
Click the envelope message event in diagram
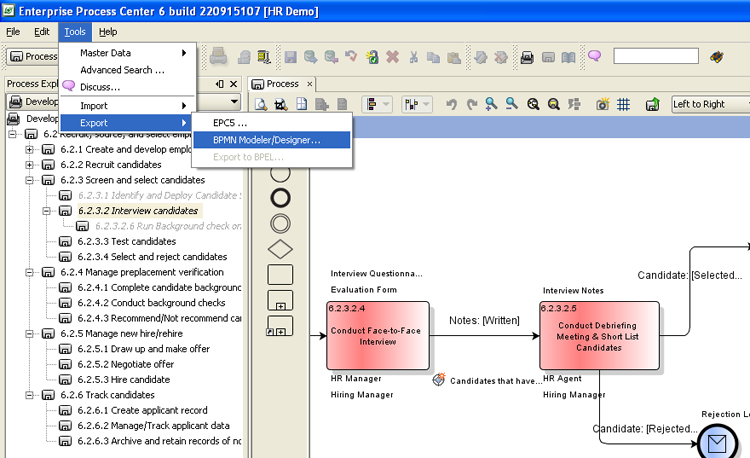tap(717, 444)
